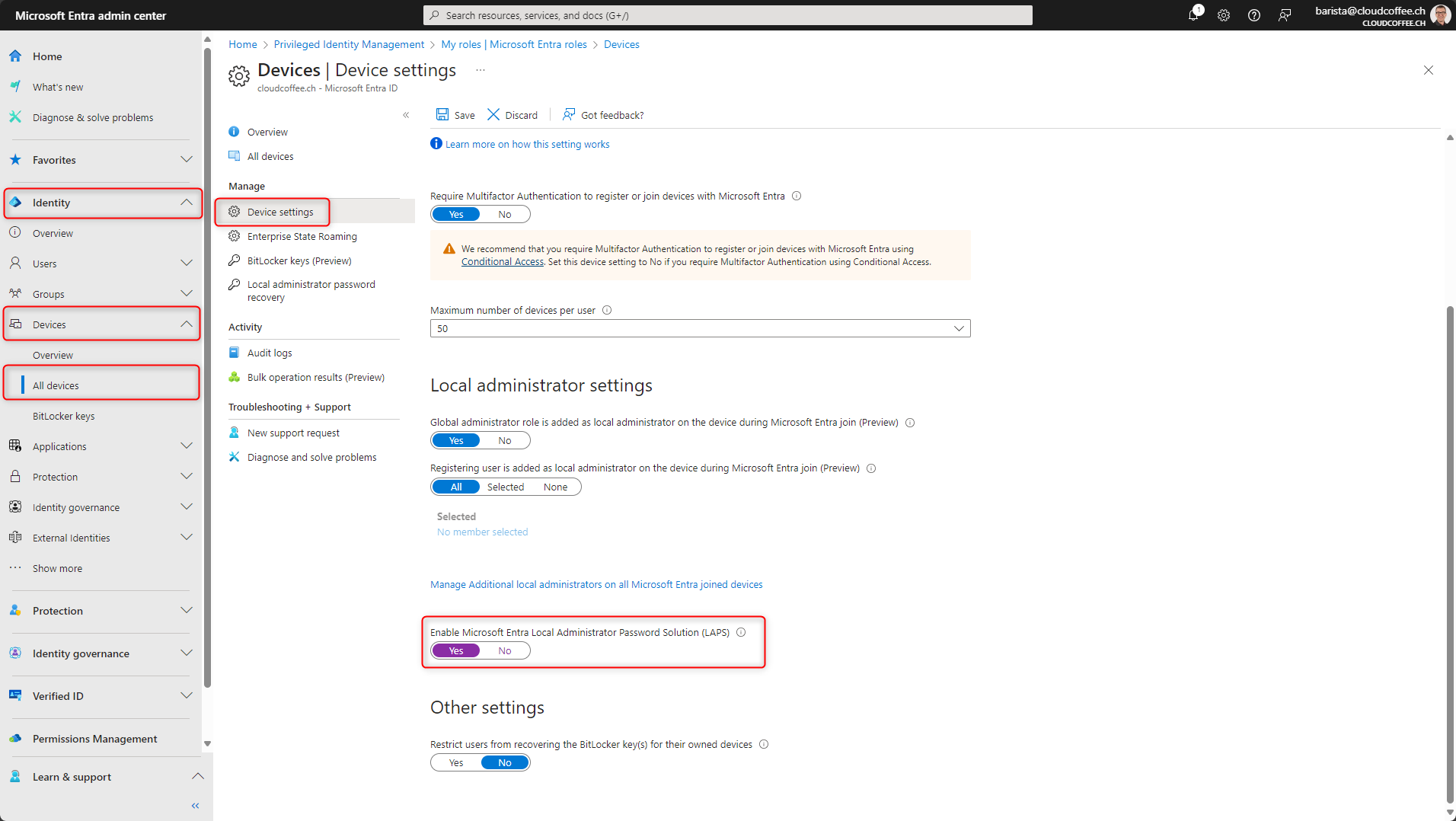Viewport: 1456px width, 821px height.
Task: Open Diagnose and solve problems under Troubleshooting
Action: click(x=311, y=457)
